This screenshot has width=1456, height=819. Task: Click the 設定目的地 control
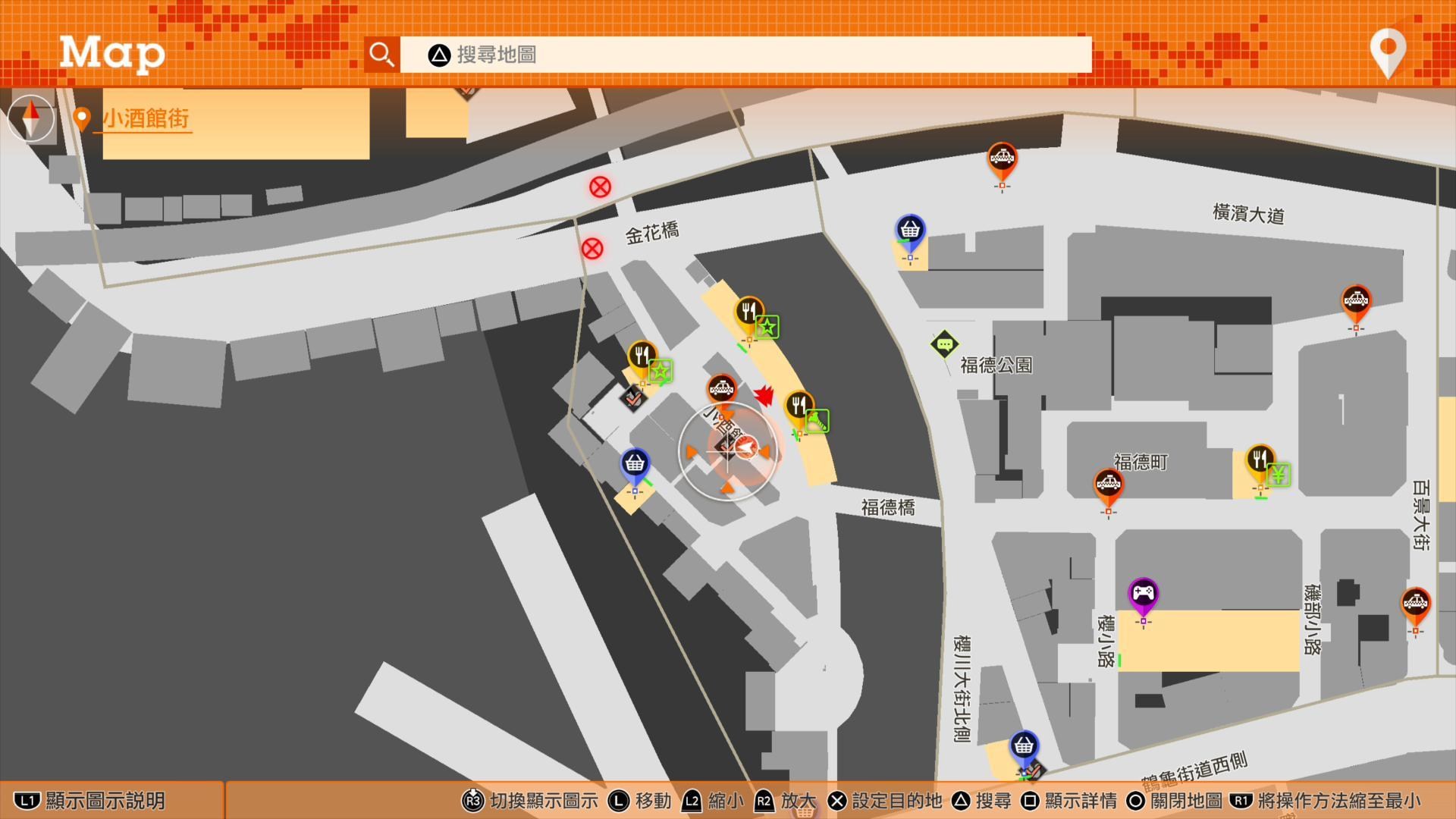click(x=885, y=801)
